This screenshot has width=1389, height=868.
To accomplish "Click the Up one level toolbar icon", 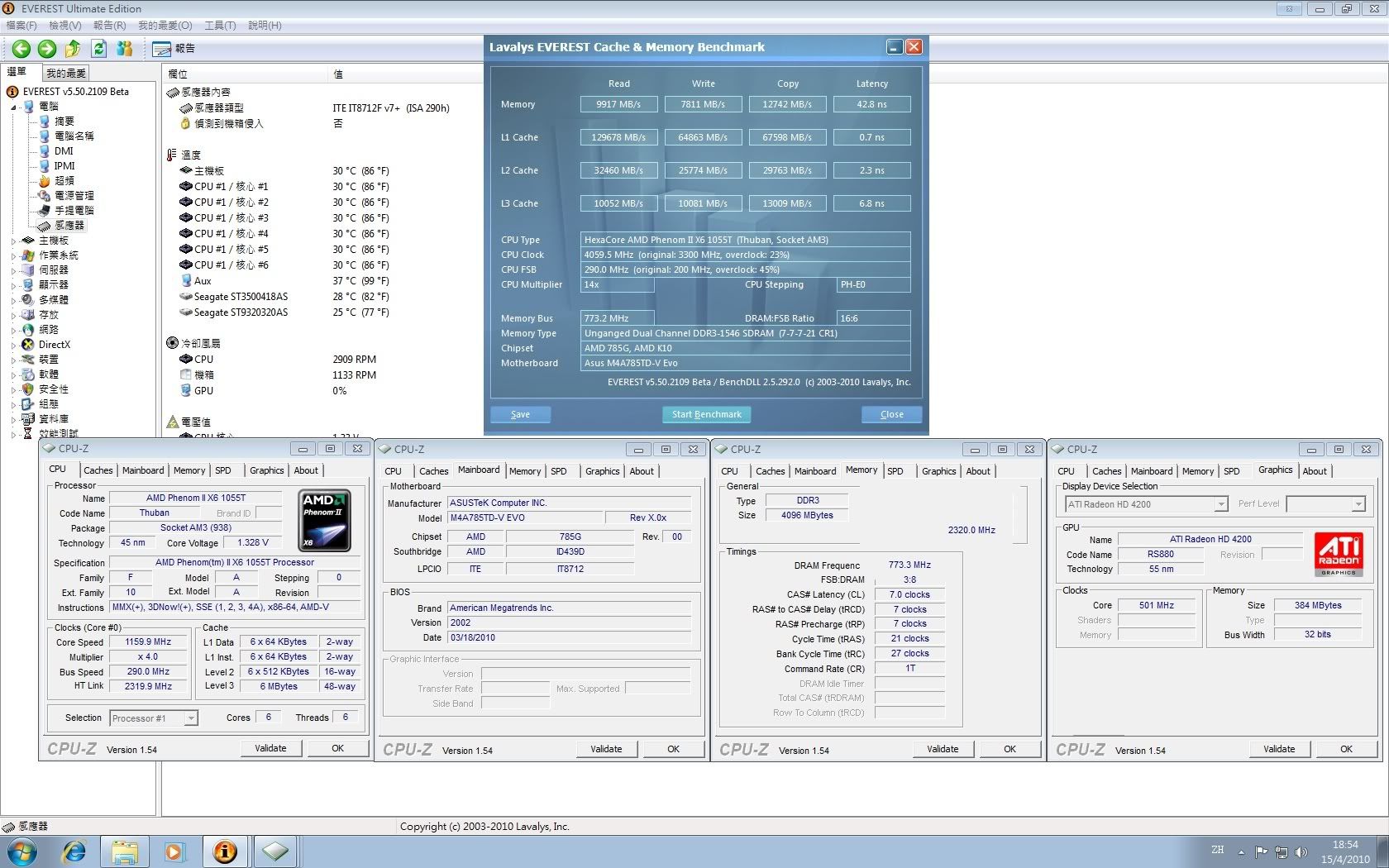I will (x=73, y=49).
